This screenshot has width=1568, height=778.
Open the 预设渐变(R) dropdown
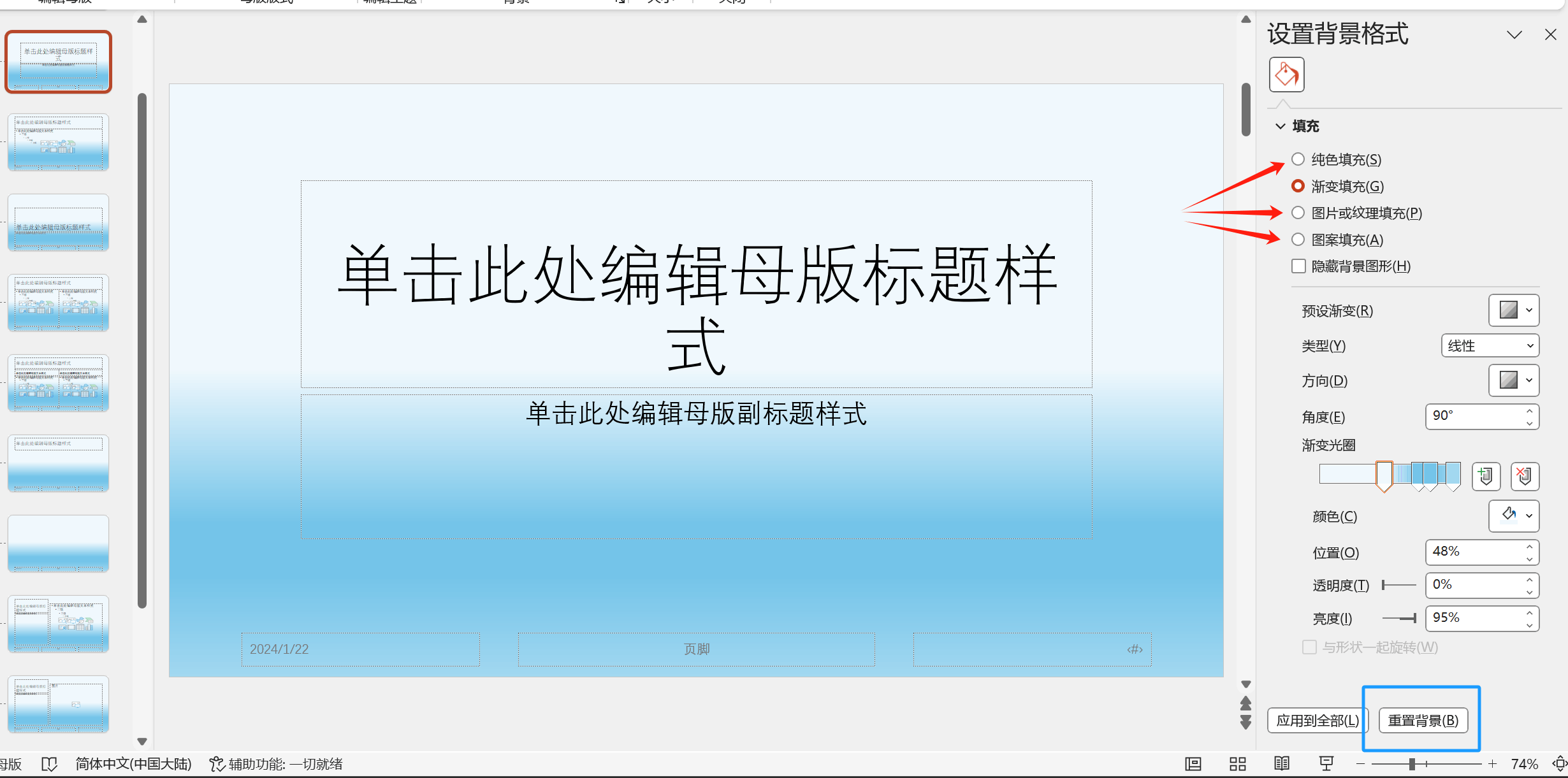[x=1514, y=310]
